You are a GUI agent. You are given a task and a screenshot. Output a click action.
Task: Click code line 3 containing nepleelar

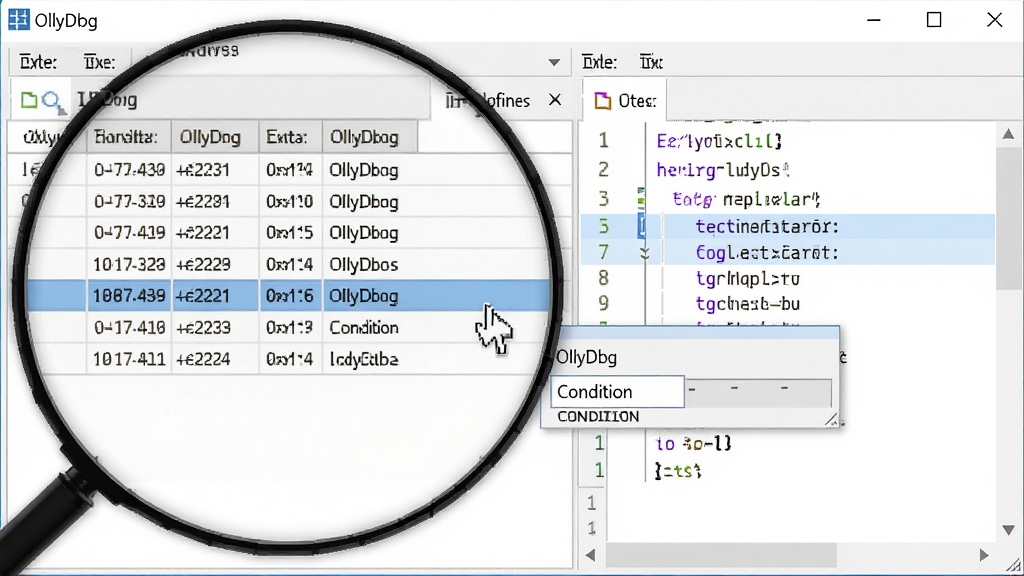pyautogui.click(x=746, y=199)
